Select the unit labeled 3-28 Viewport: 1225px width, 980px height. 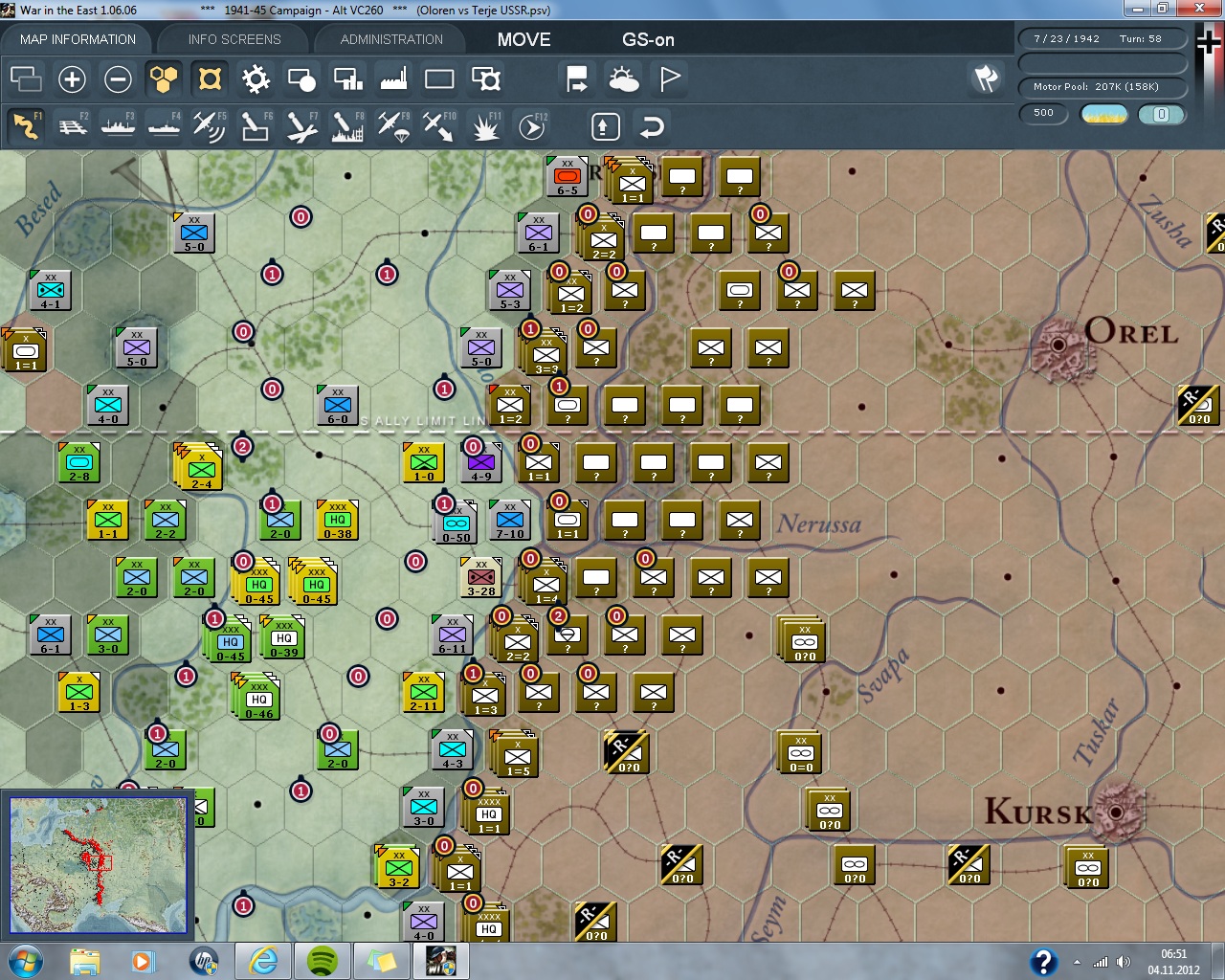tap(481, 578)
